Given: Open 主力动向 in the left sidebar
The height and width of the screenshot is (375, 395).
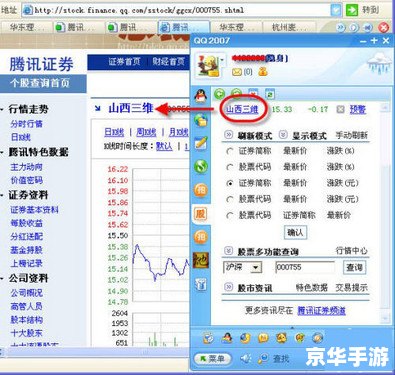Looking at the screenshot, I should point(27,167).
